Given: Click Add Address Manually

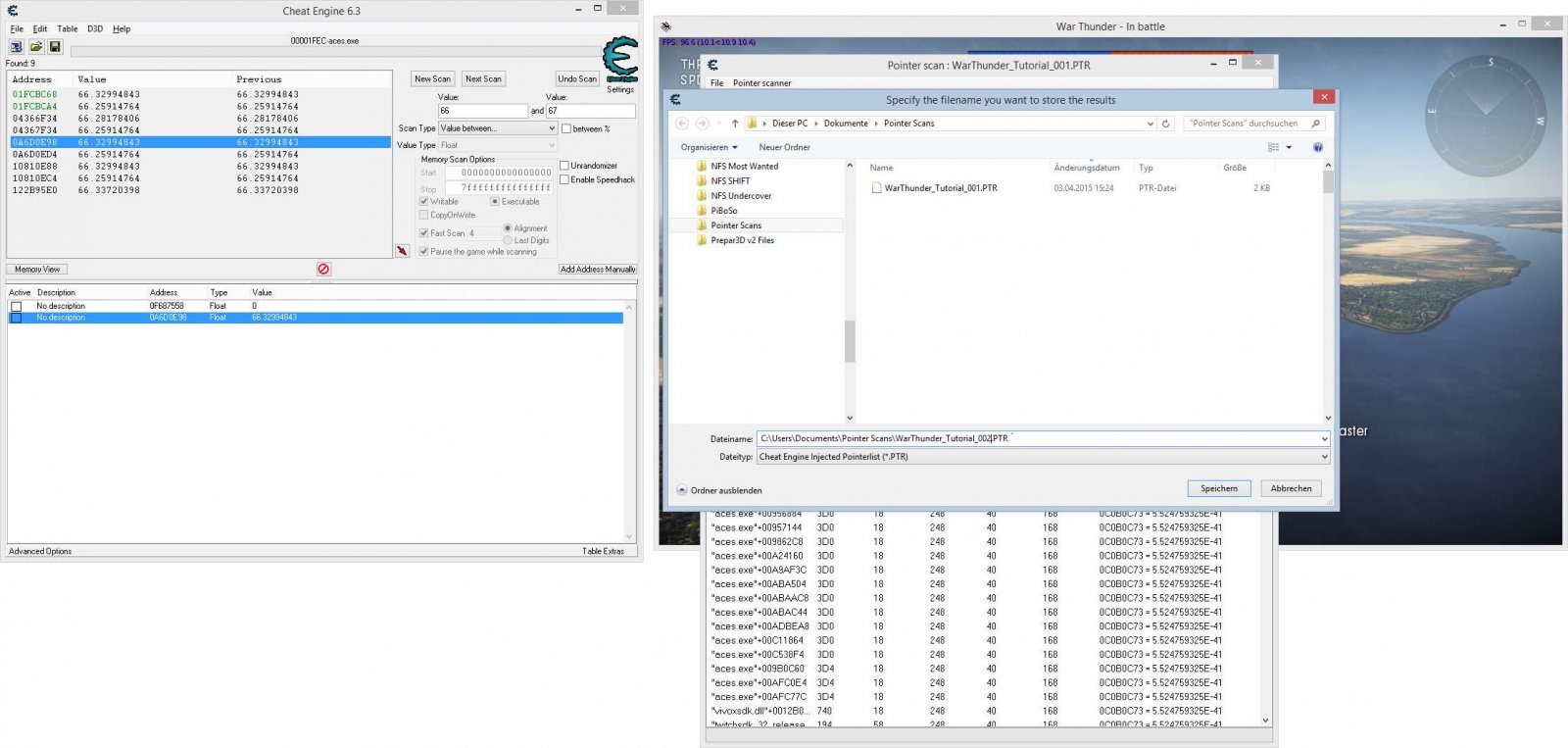Looking at the screenshot, I should tap(598, 269).
